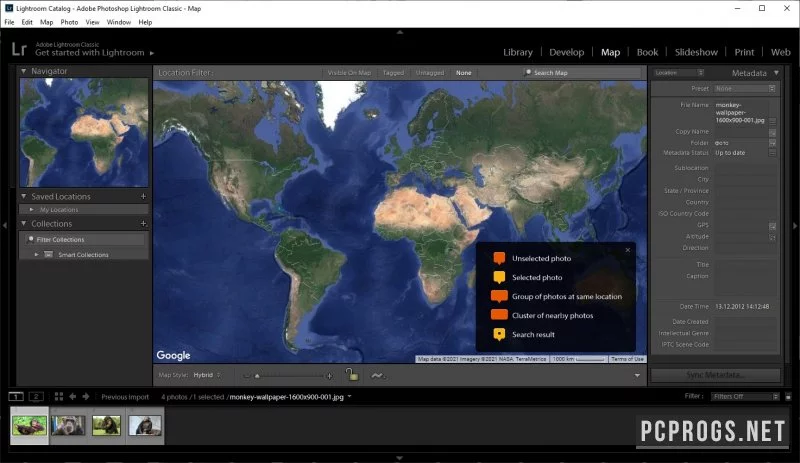Viewport: 800px width, 463px height.
Task: Click the Lr logo identity plate
Action: tap(19, 49)
